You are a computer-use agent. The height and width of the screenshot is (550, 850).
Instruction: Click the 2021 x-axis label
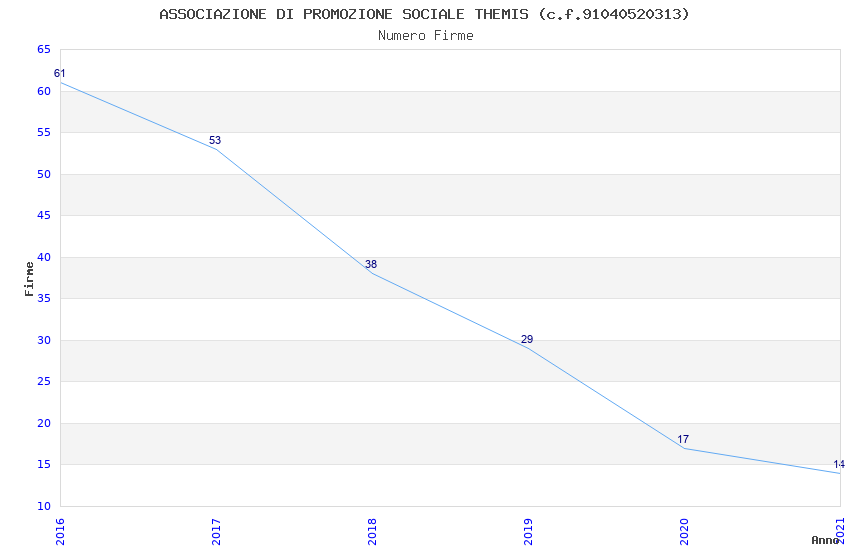(x=841, y=532)
